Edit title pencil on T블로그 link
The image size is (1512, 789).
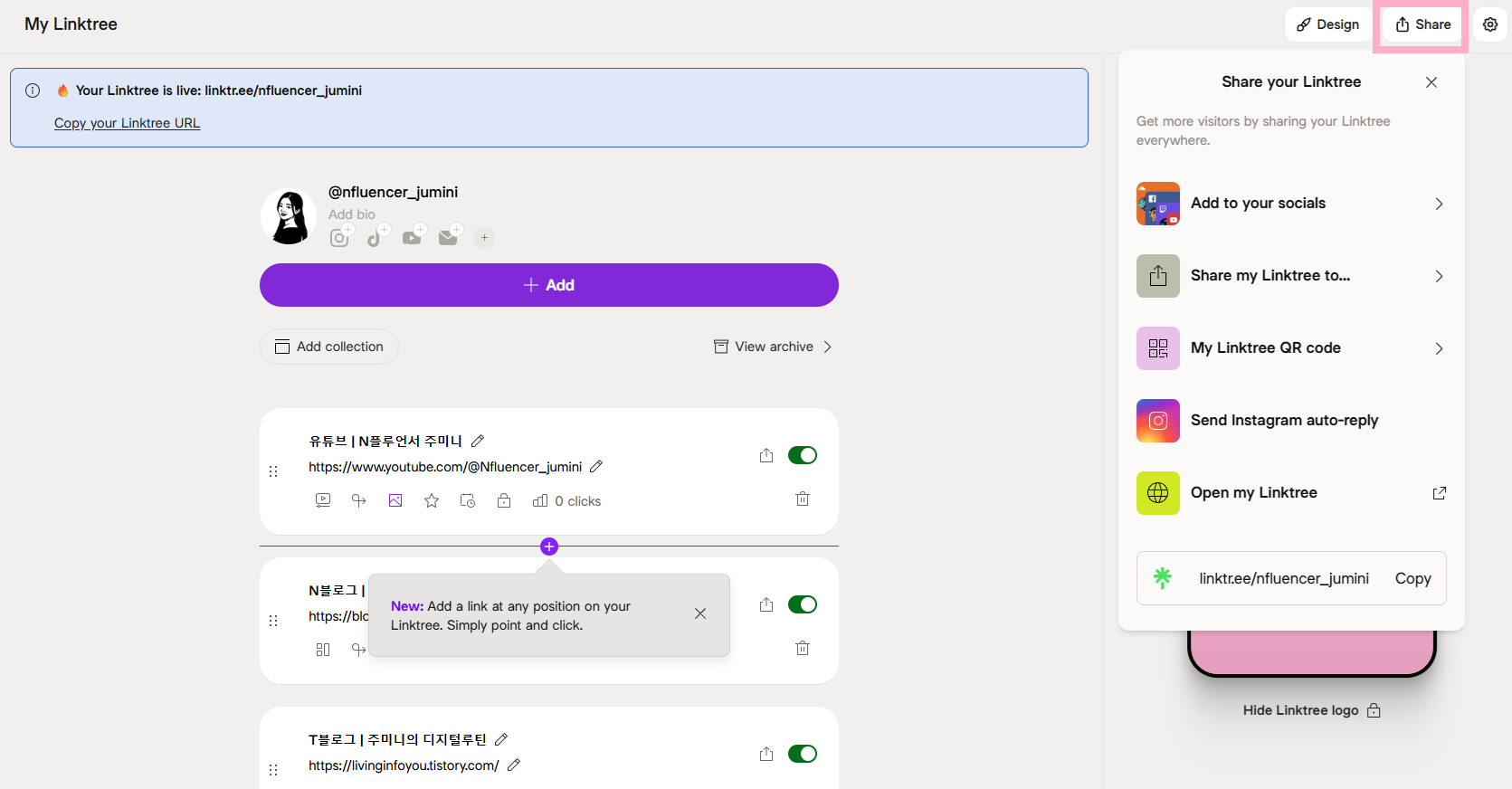tap(501, 739)
